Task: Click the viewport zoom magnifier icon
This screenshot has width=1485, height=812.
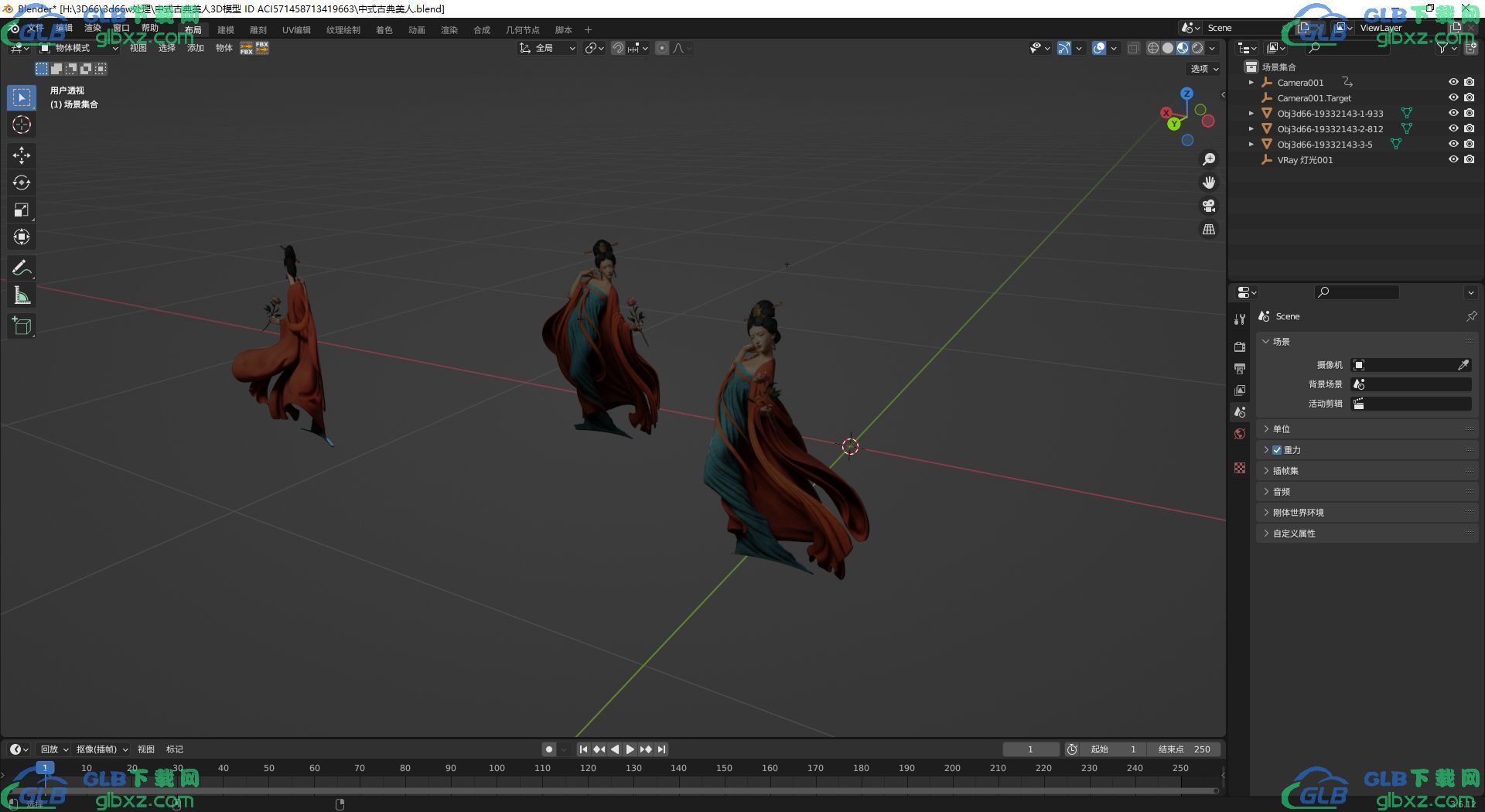Action: pyautogui.click(x=1208, y=159)
